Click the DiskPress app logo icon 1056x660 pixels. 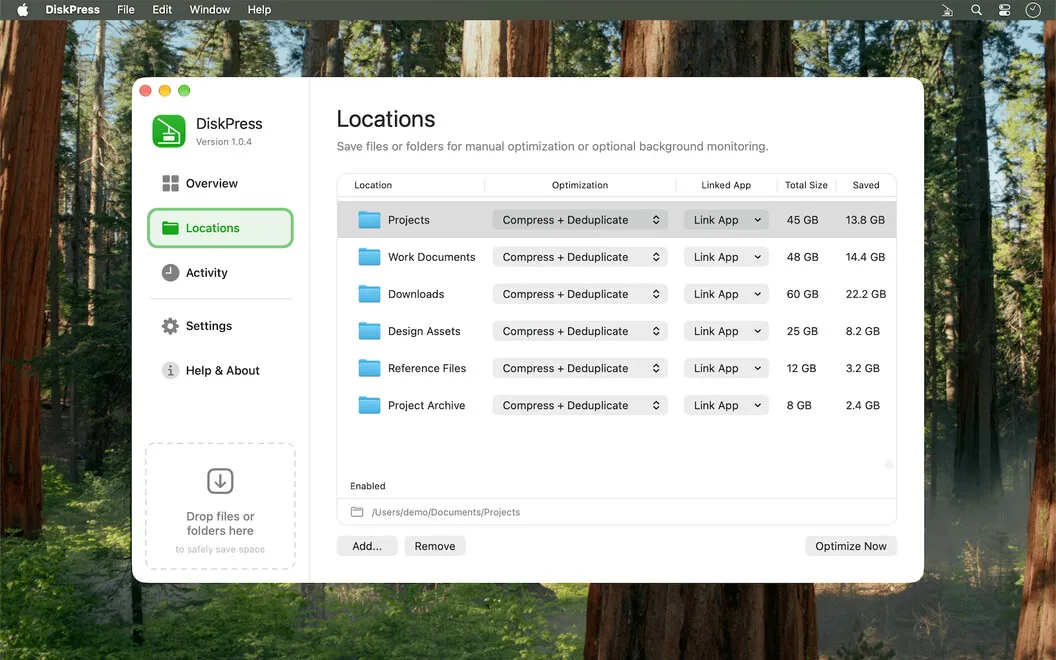(x=168, y=131)
